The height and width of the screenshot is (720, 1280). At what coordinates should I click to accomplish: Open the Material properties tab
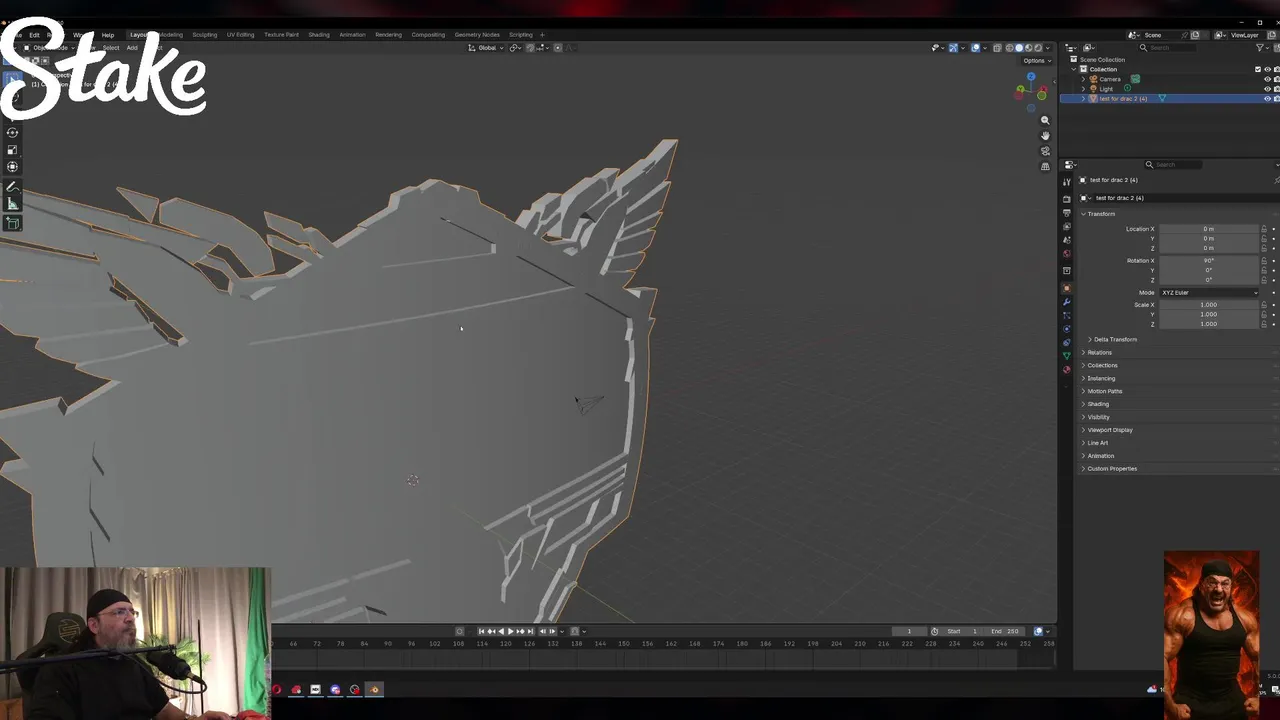(1067, 370)
